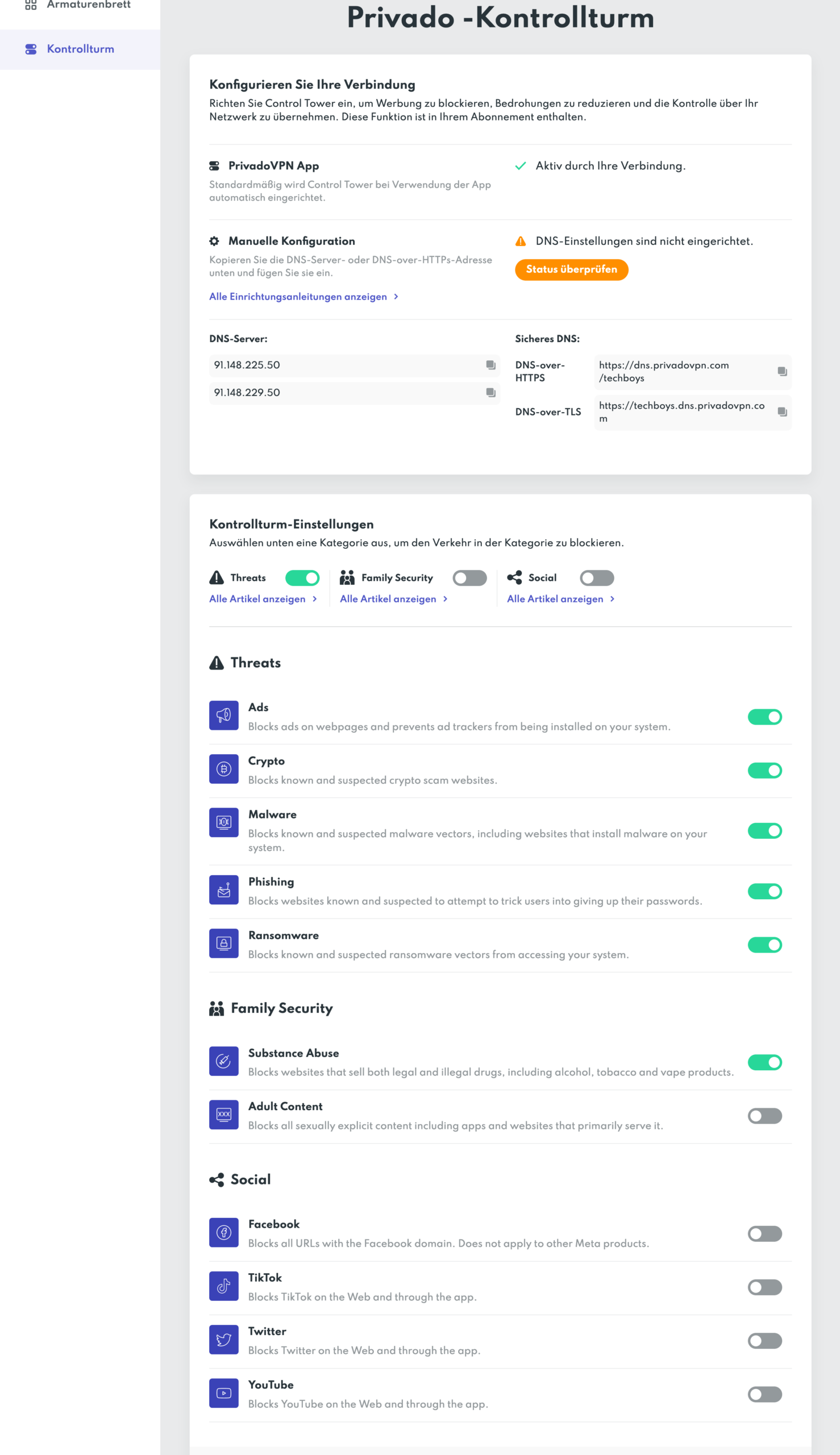Click the Threats warning icon in category row
Screen dimensions: 840x1455
point(217,577)
